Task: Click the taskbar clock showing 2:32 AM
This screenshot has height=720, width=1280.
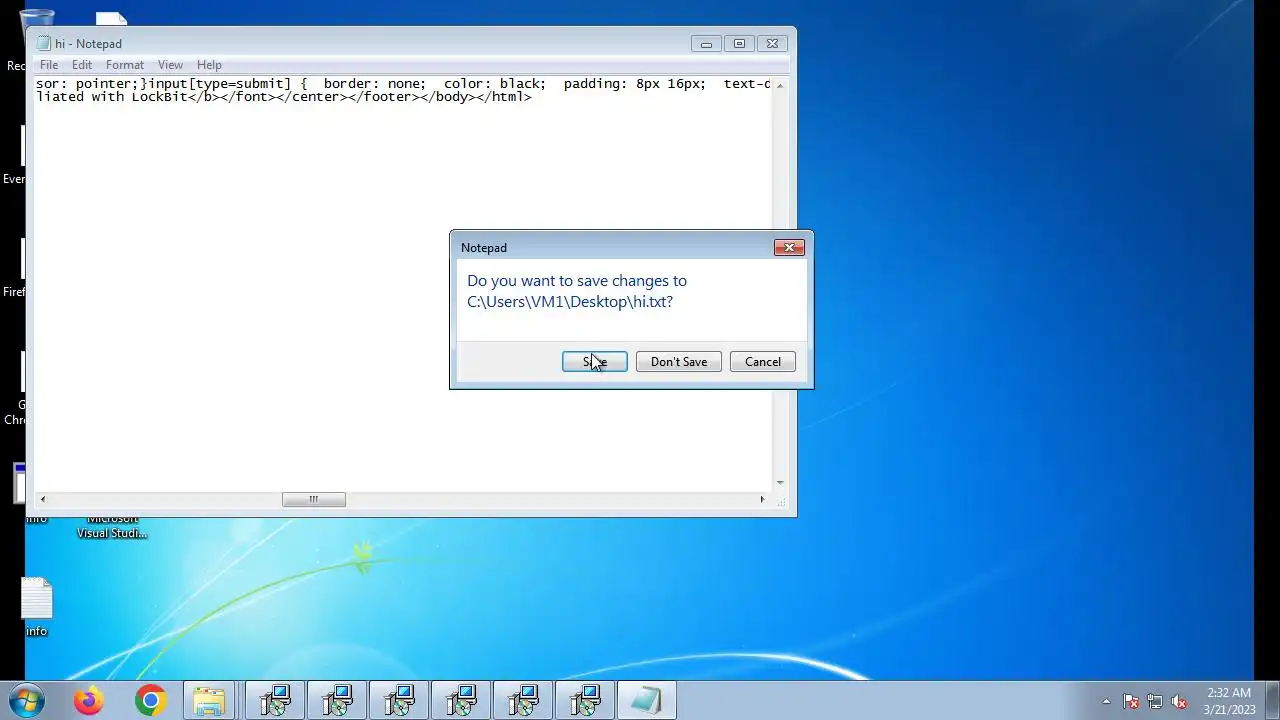Action: coord(1229,701)
